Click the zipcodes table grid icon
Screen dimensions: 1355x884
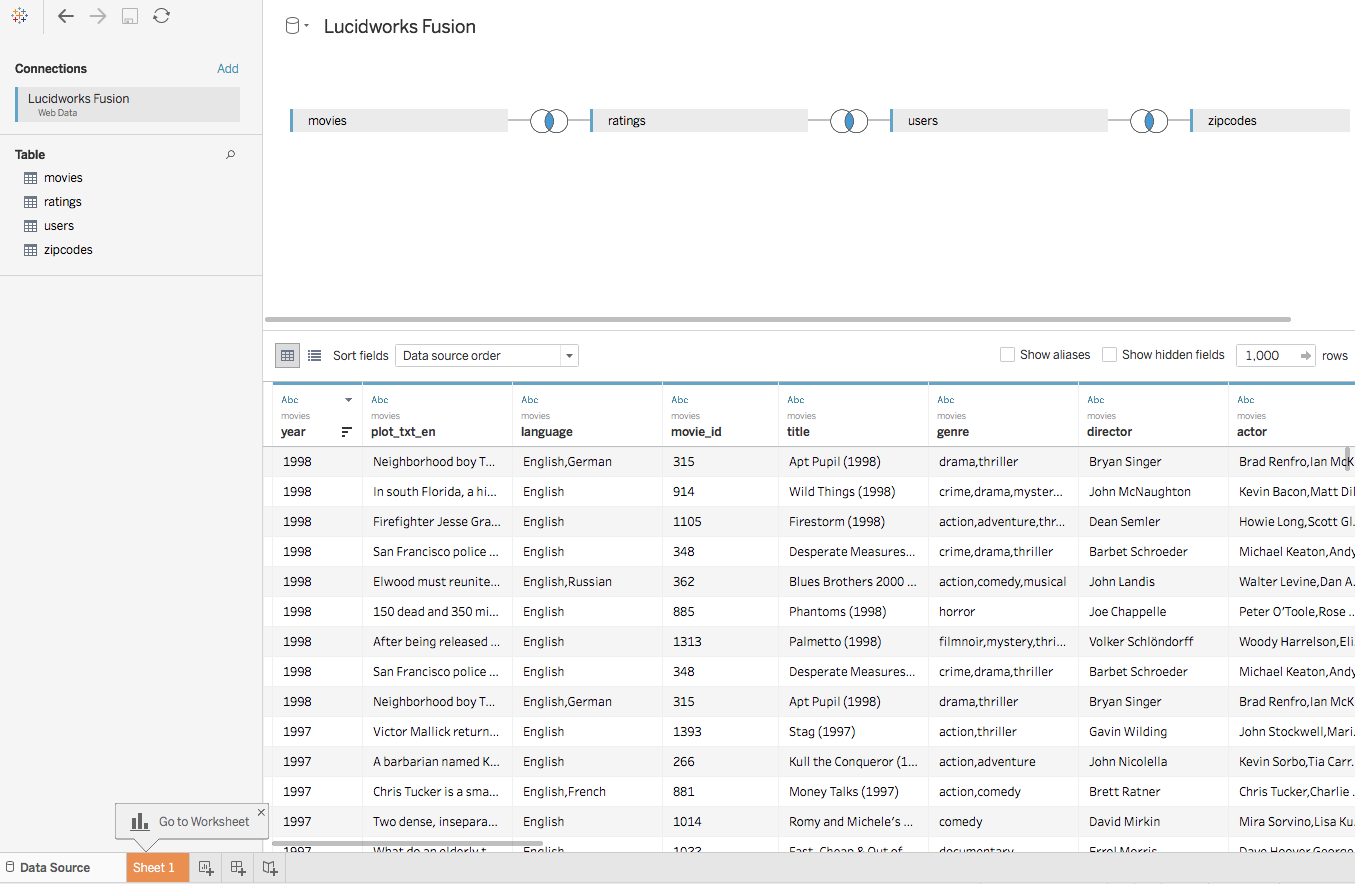click(x=30, y=250)
